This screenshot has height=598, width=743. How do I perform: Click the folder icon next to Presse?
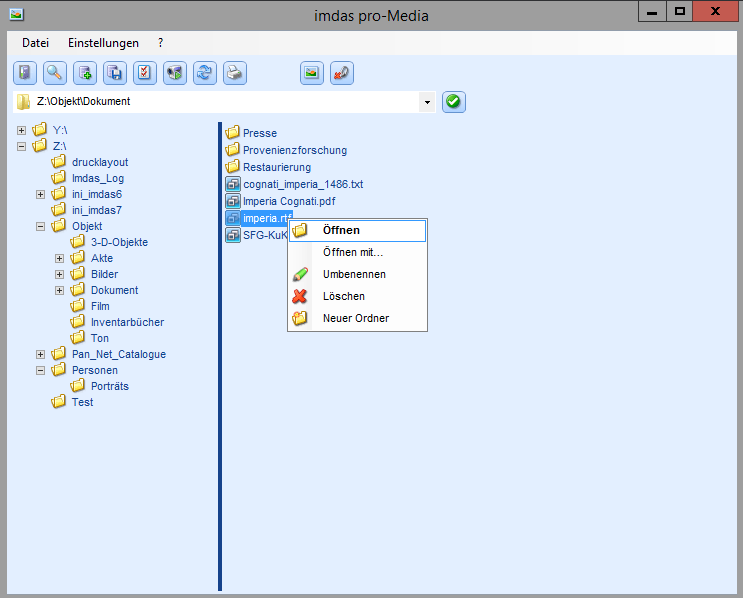[232, 132]
